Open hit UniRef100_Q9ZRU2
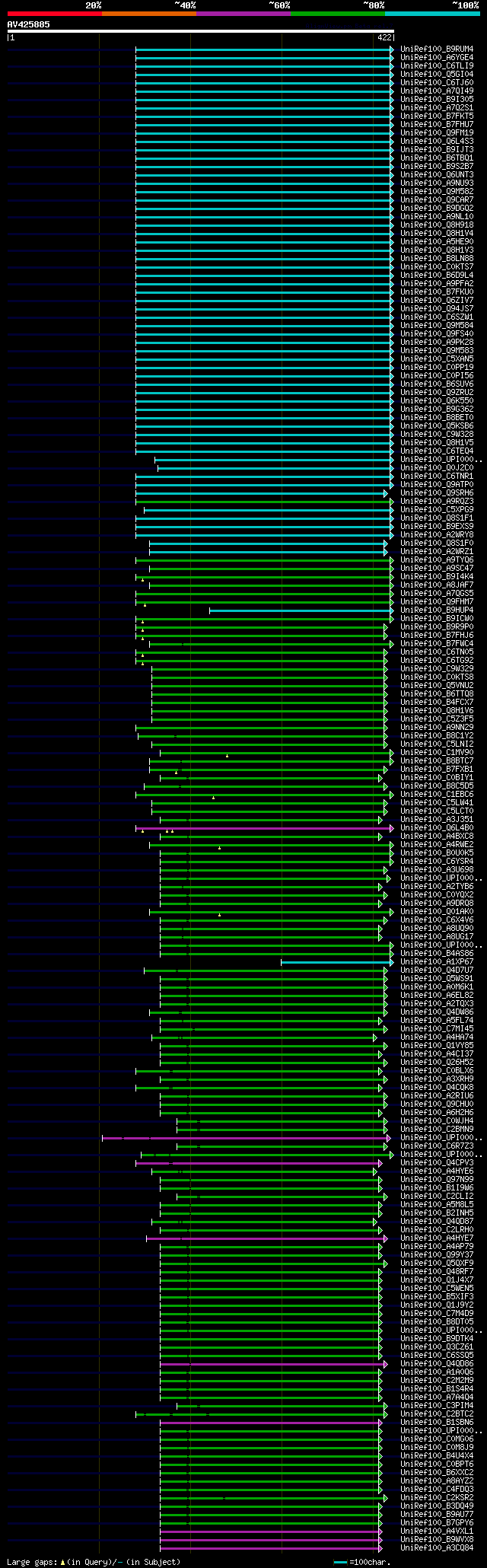 click(x=437, y=393)
